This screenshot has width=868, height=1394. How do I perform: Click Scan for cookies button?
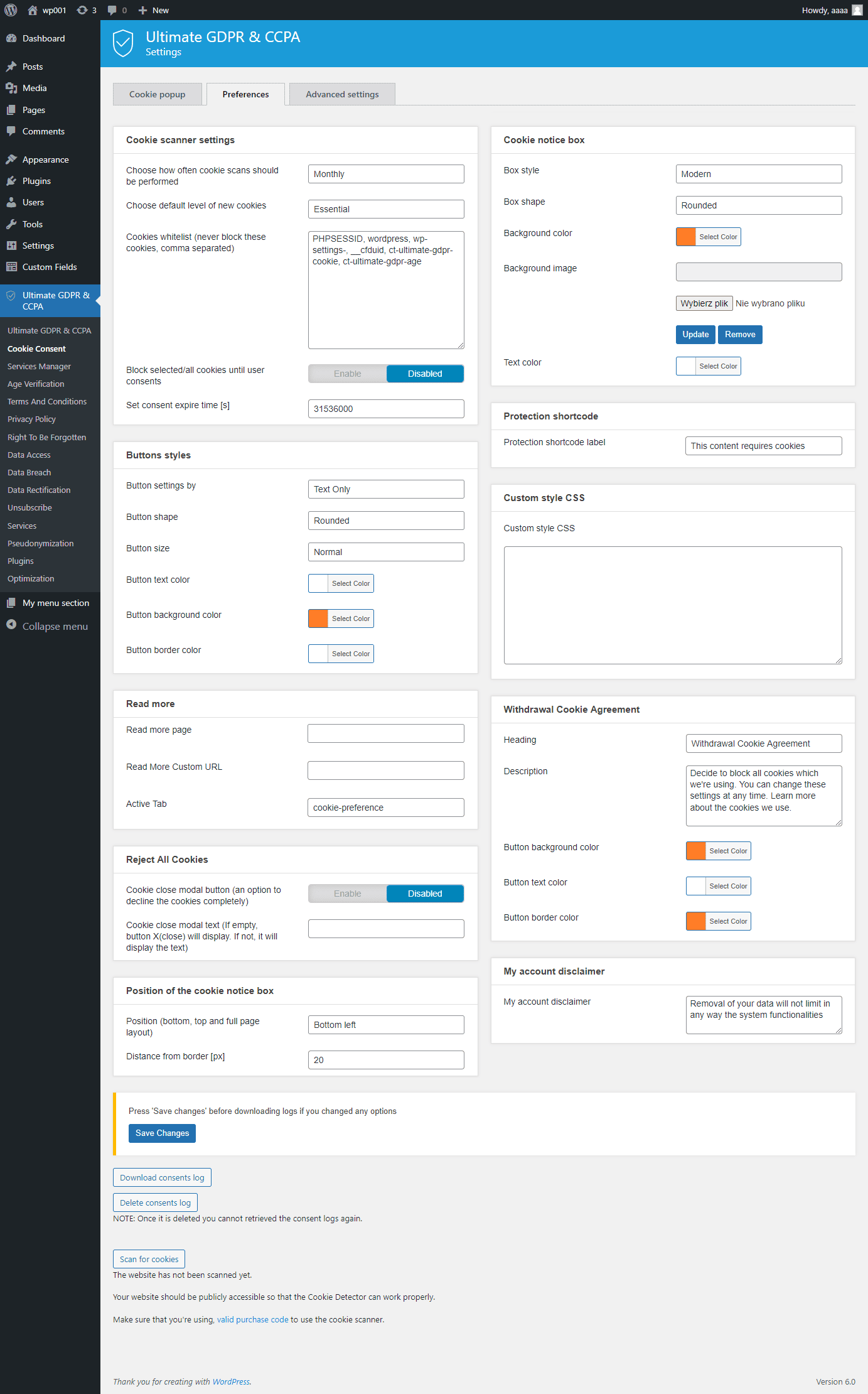tap(149, 1259)
